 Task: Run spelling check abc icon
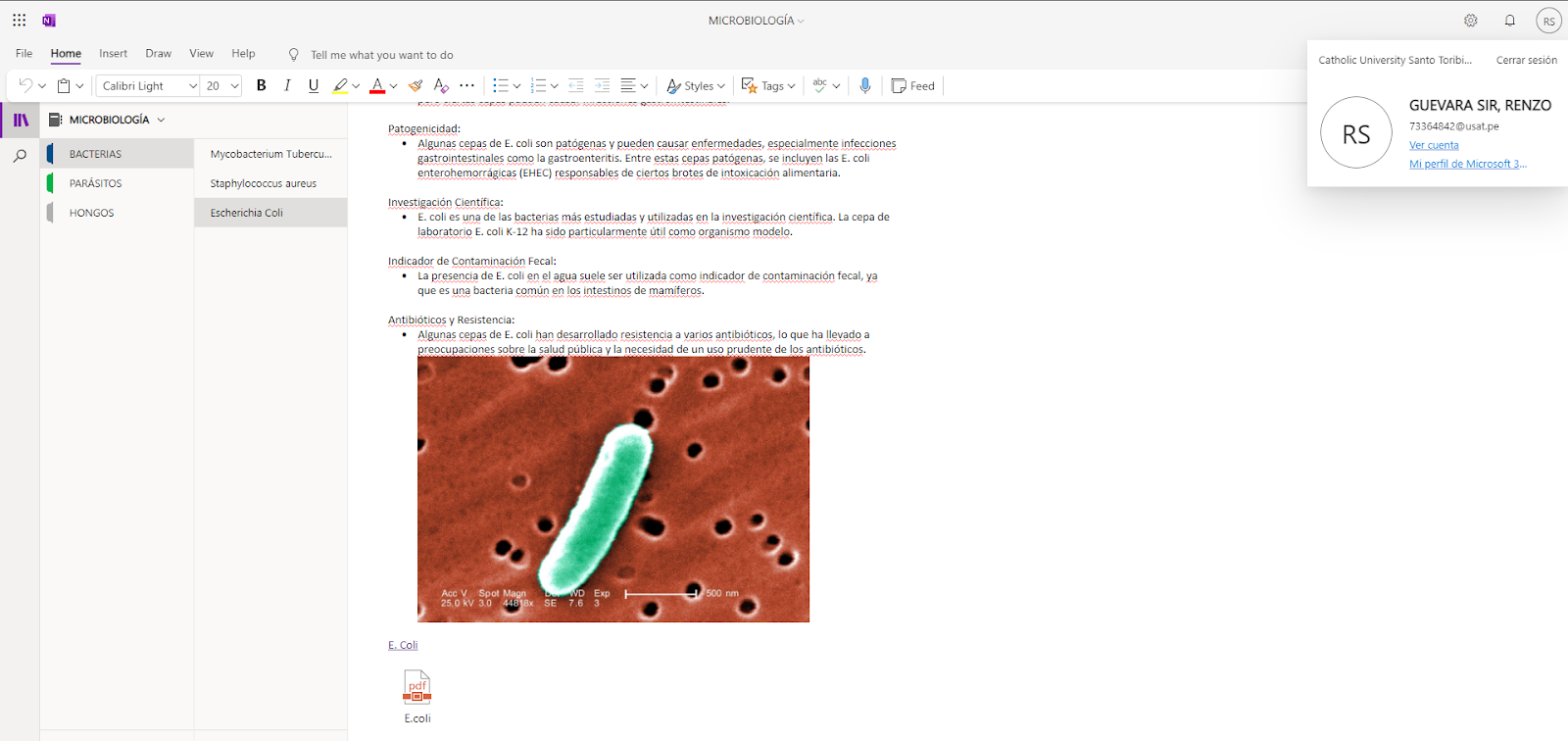point(820,85)
